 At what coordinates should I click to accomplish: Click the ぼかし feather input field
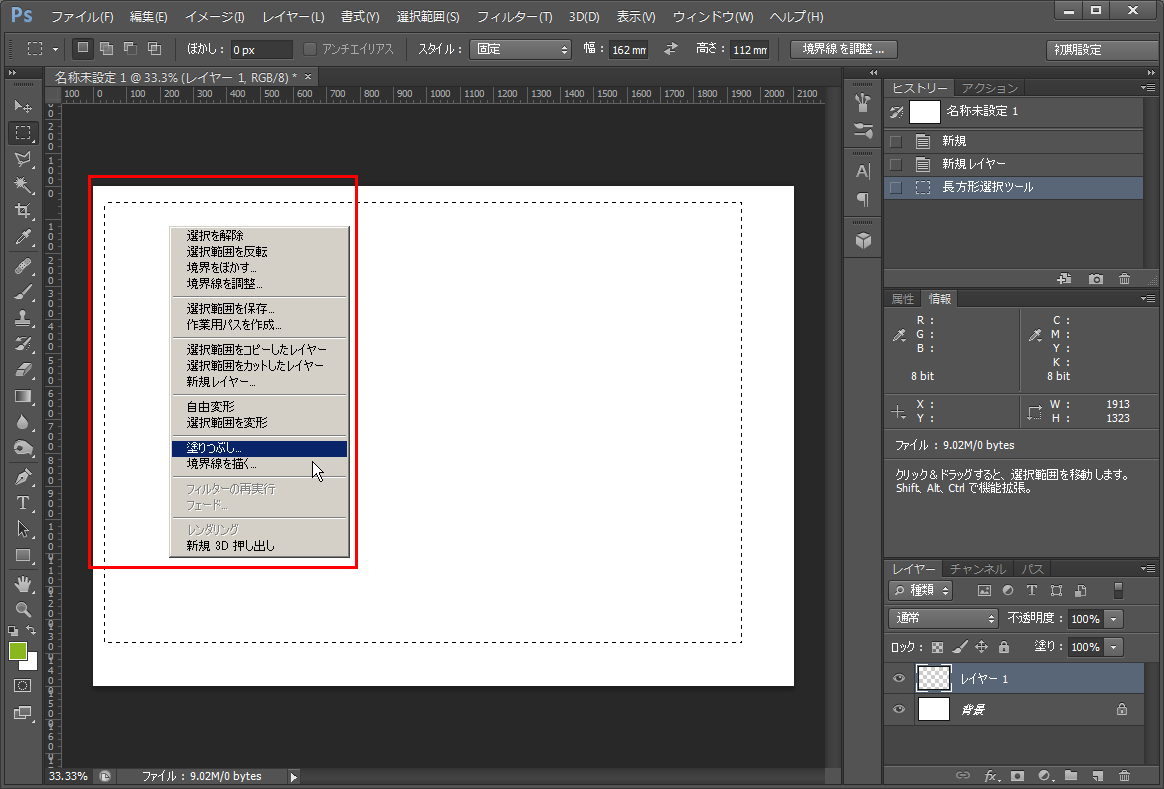261,49
